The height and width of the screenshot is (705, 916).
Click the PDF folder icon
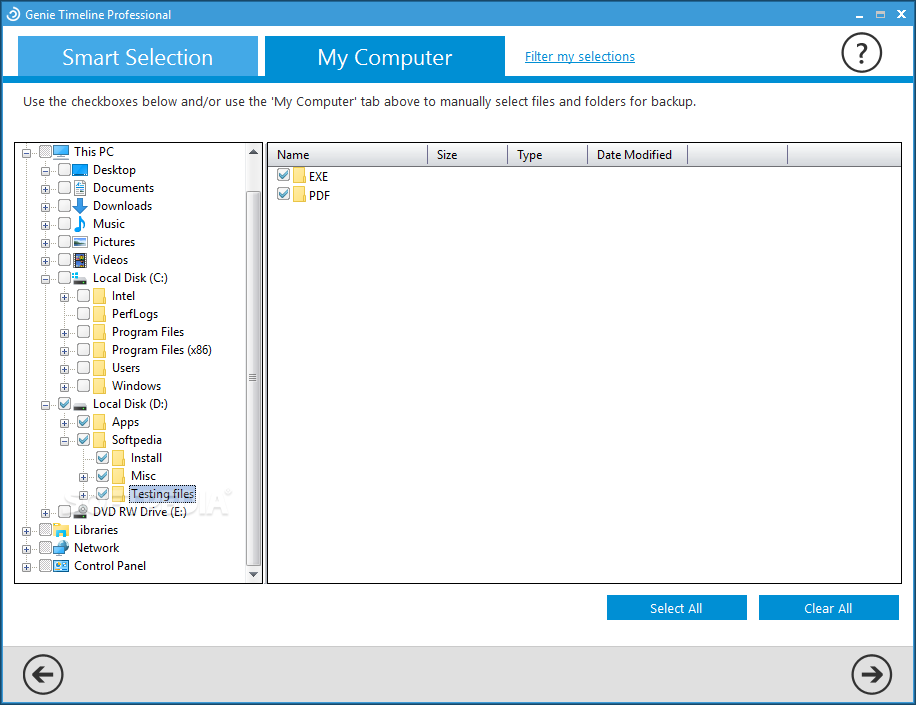pos(299,195)
